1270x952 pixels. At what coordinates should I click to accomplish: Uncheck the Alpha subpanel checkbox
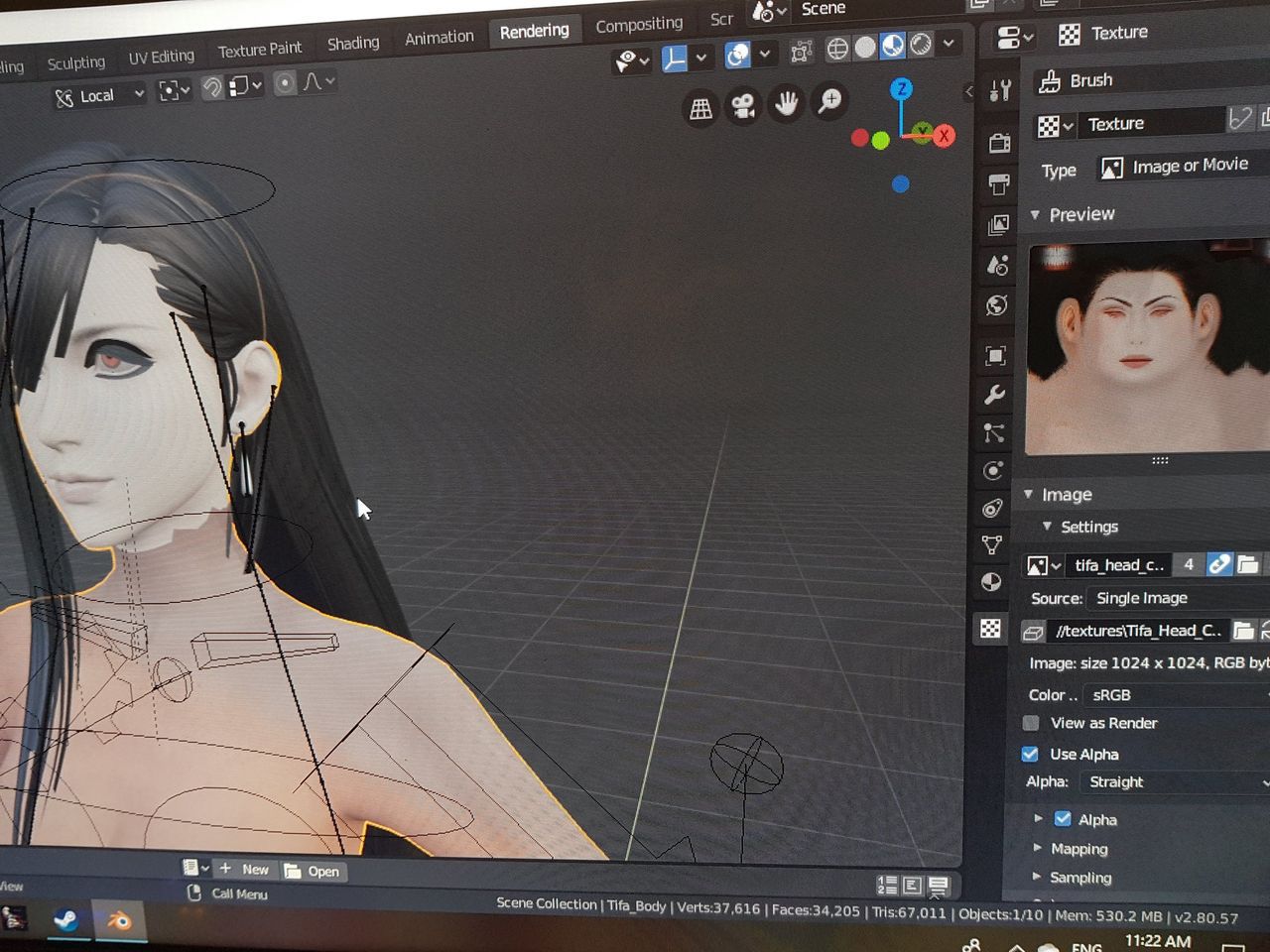tap(1063, 819)
